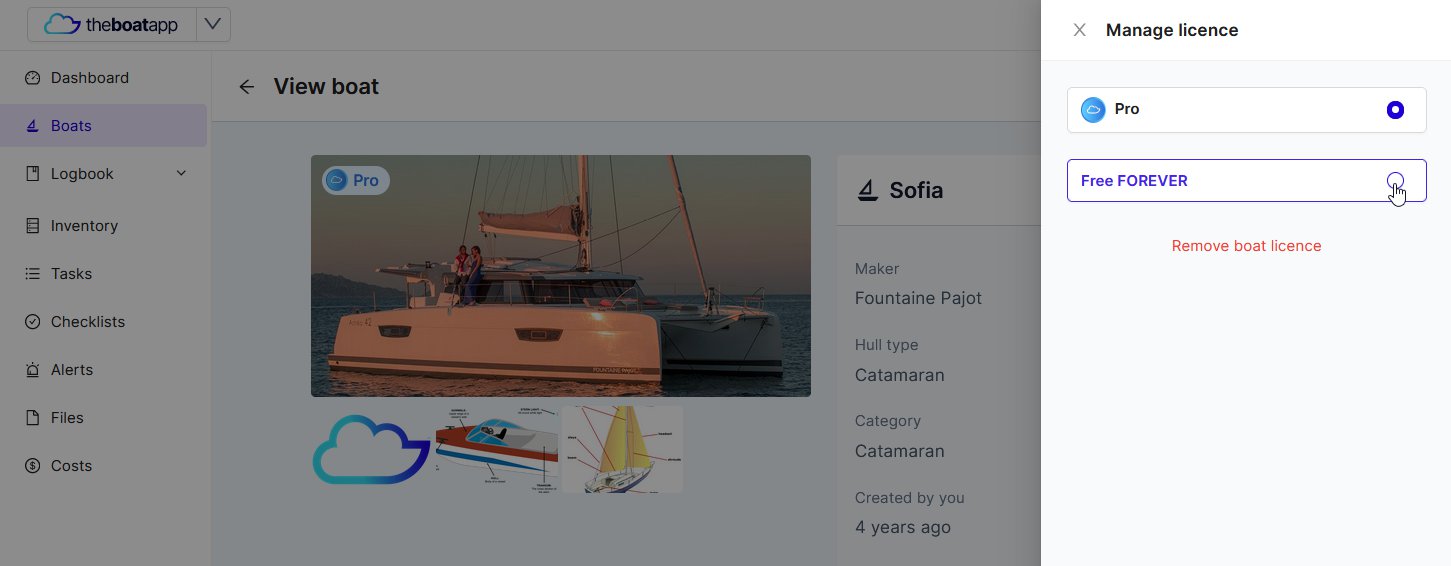Click the Tasks list icon
The height and width of the screenshot is (566, 1451).
tap(32, 274)
